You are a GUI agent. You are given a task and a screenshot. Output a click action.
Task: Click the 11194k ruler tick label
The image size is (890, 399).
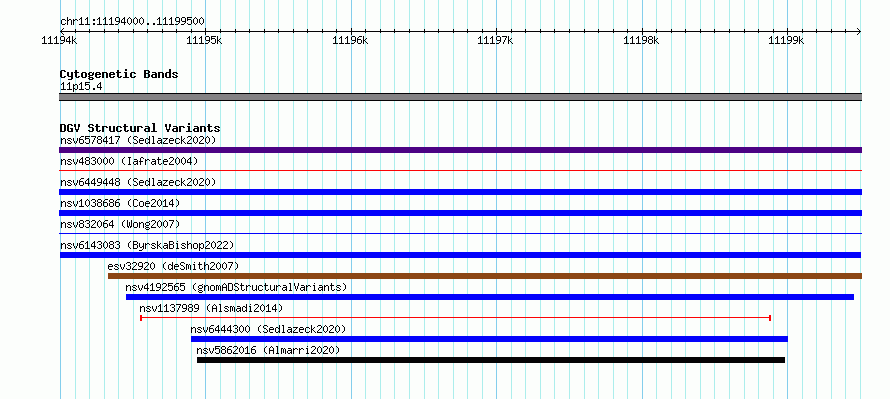[60, 40]
